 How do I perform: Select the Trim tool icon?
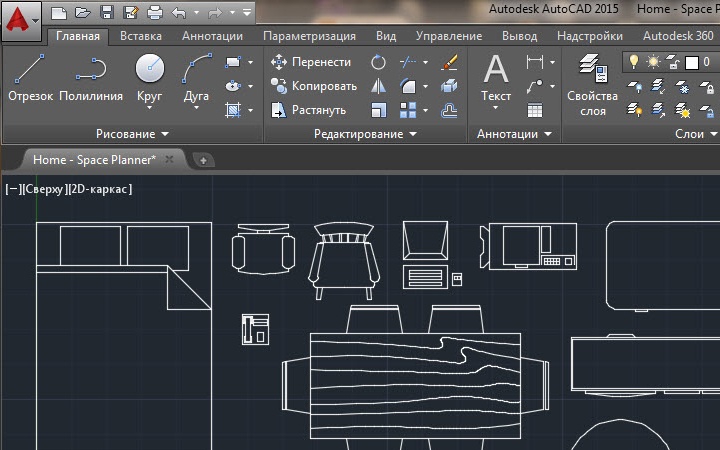[408, 62]
